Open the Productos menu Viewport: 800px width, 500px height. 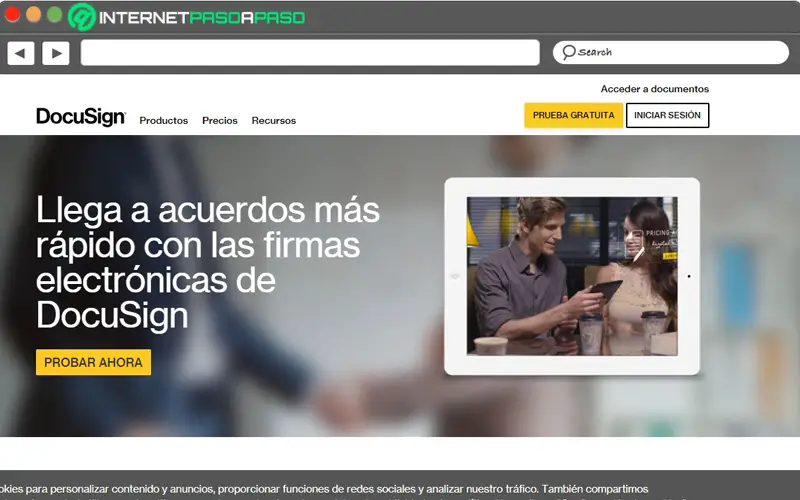(x=164, y=121)
